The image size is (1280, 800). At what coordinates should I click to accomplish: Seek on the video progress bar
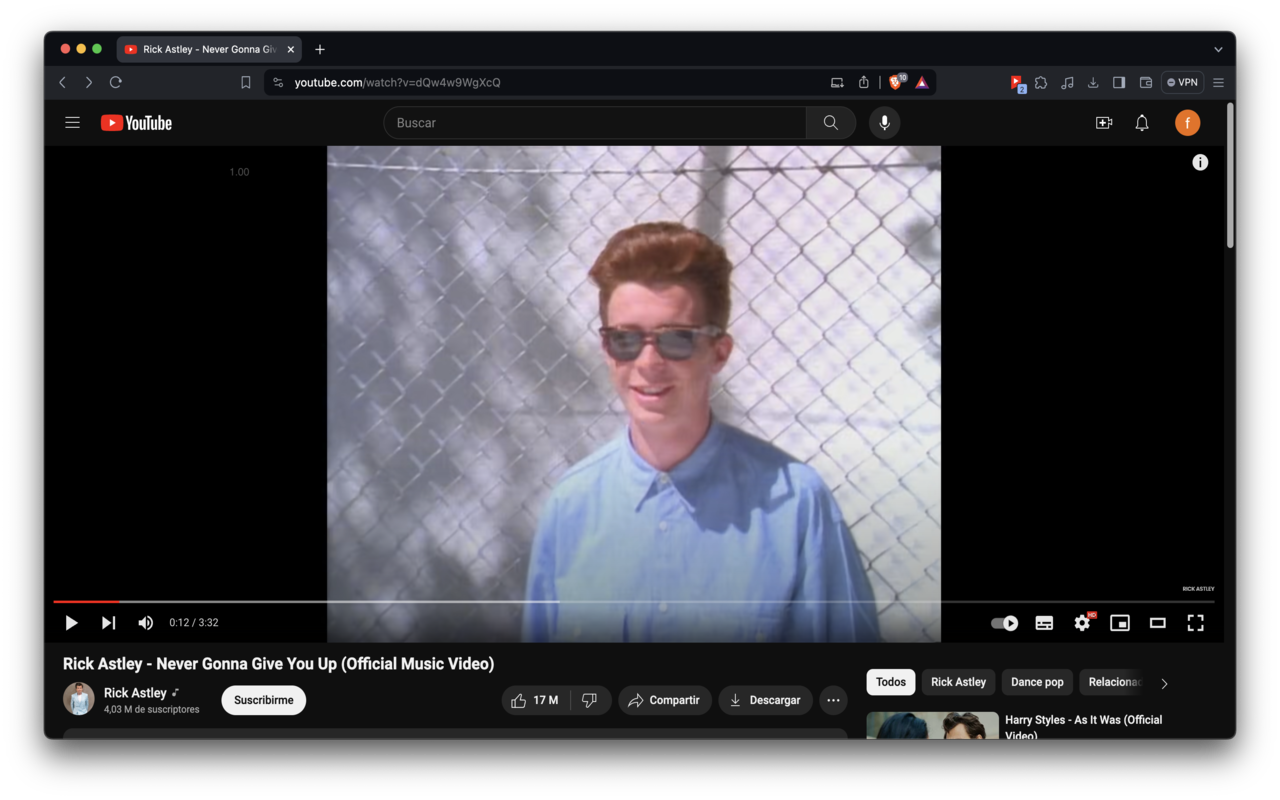coord(634,602)
